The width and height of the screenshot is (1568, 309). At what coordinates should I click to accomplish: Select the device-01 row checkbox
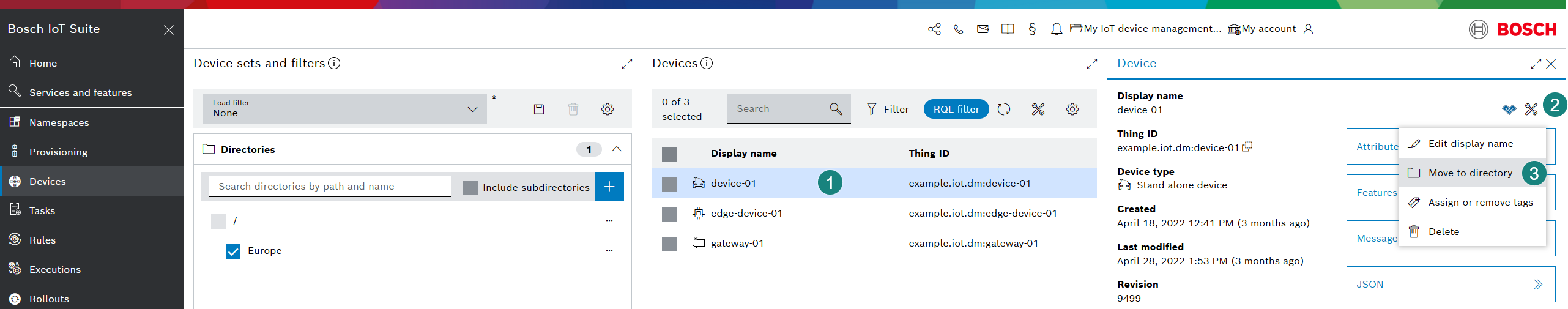[x=669, y=184]
